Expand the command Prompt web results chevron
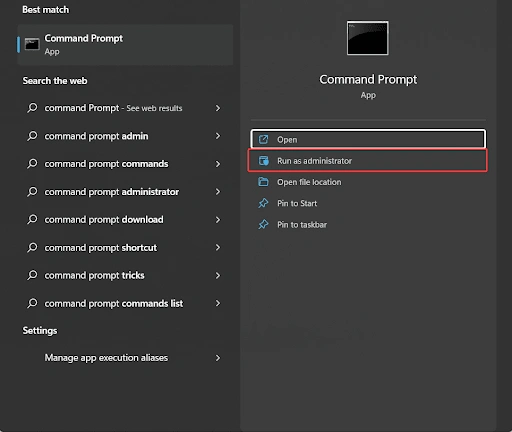512x432 pixels. (218, 108)
